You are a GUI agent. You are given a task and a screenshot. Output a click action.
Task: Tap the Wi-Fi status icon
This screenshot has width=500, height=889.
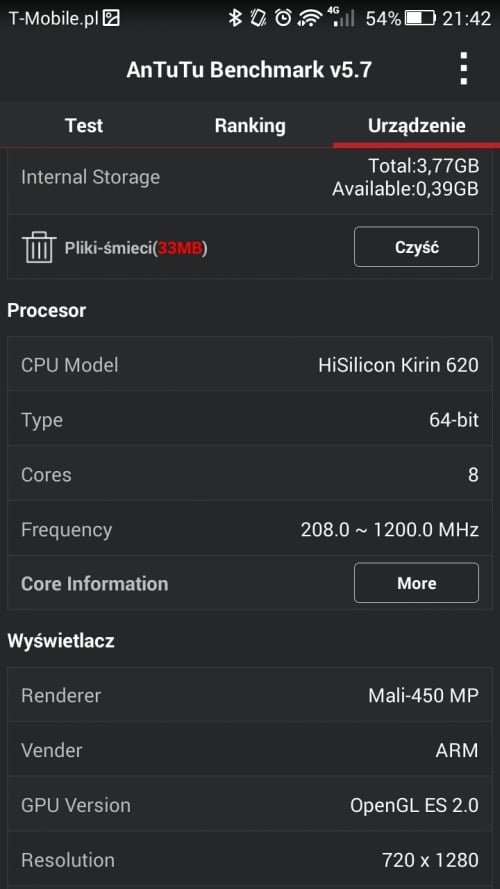pyautogui.click(x=309, y=18)
